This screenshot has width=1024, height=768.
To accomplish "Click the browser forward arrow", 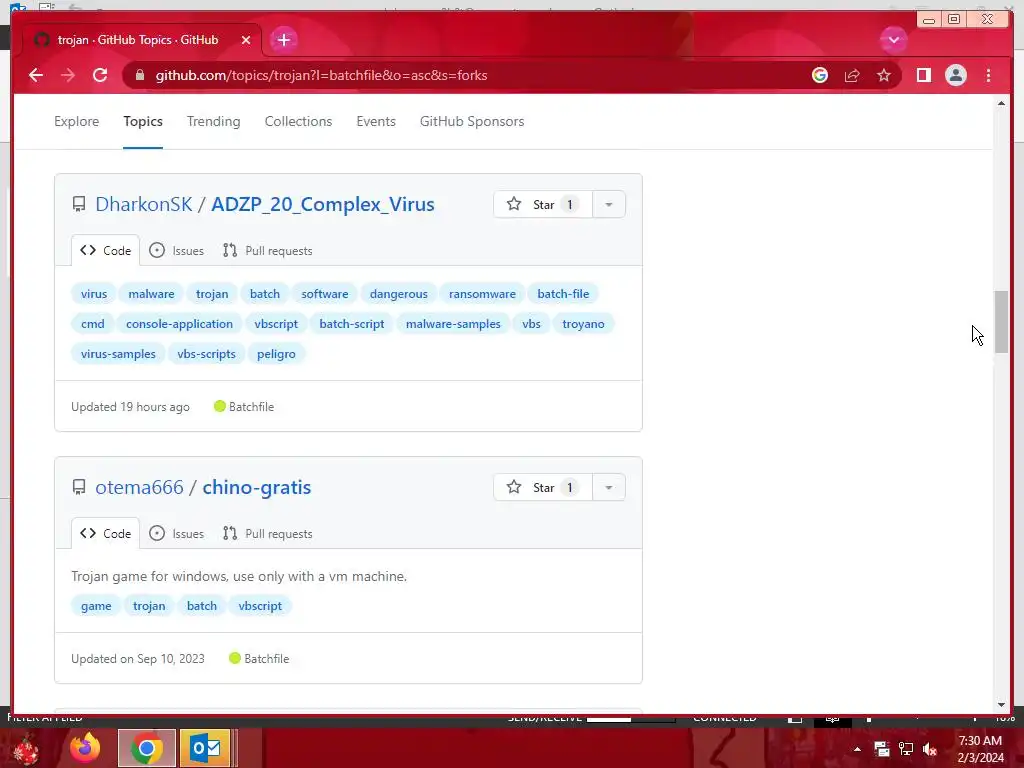I will [68, 75].
